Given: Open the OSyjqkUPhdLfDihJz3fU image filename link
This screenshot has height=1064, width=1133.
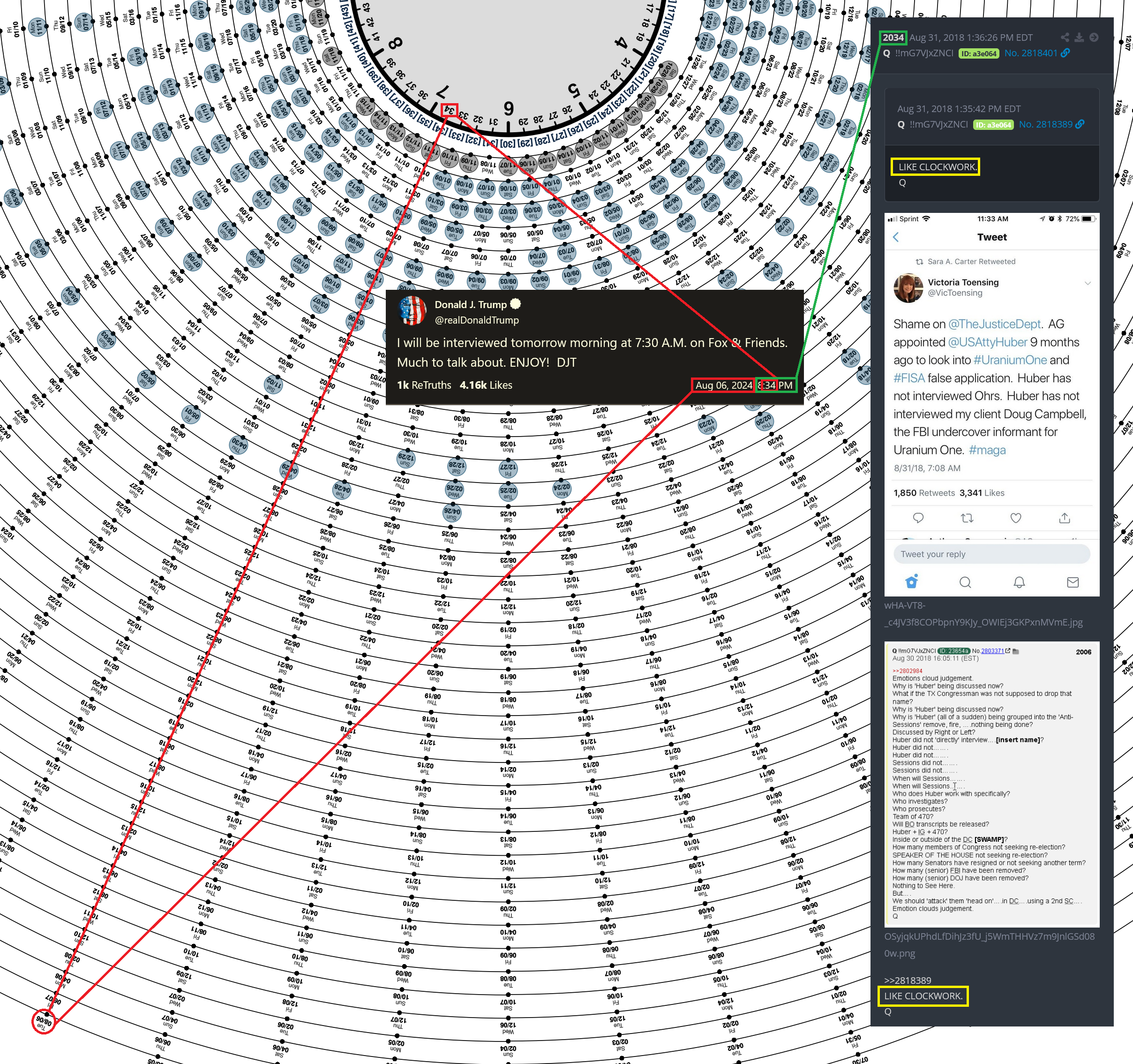Looking at the screenshot, I should pyautogui.click(x=990, y=944).
